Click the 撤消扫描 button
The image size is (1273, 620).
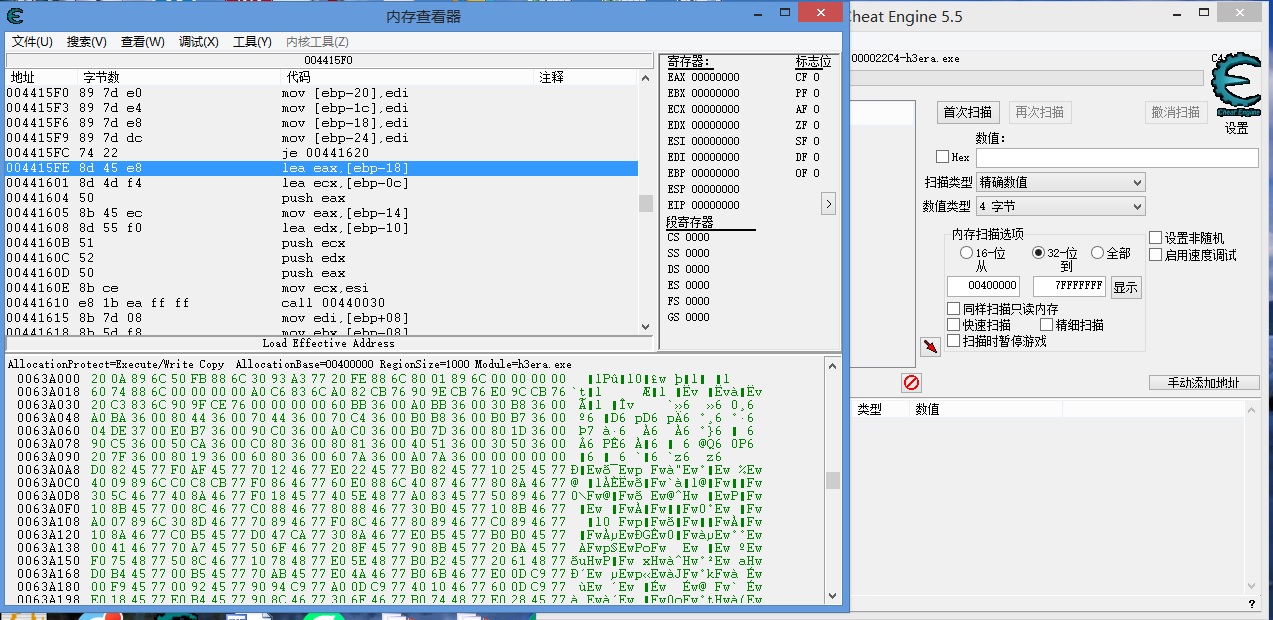coord(1176,111)
